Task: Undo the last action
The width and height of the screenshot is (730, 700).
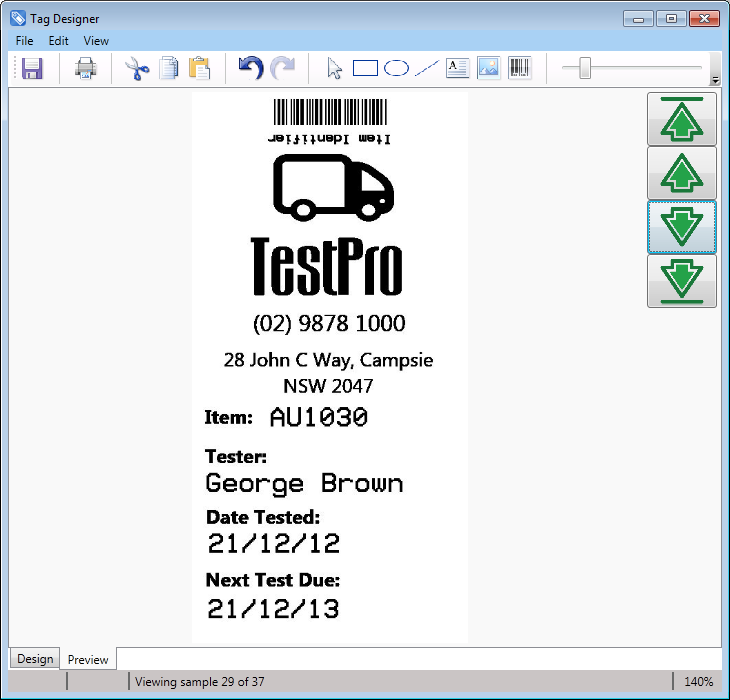Action: click(250, 68)
